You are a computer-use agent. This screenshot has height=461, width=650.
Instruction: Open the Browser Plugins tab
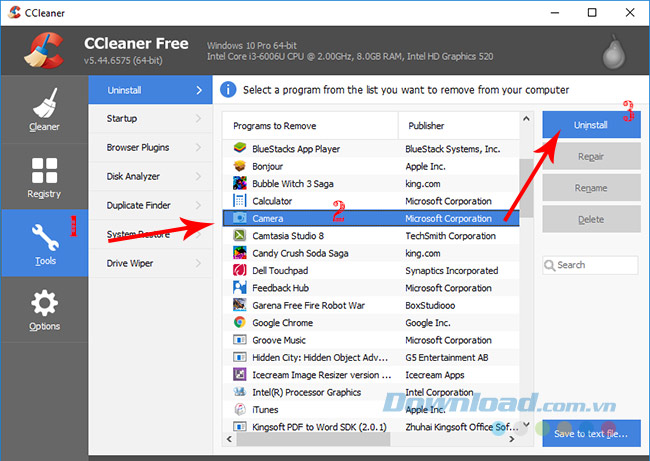point(150,148)
